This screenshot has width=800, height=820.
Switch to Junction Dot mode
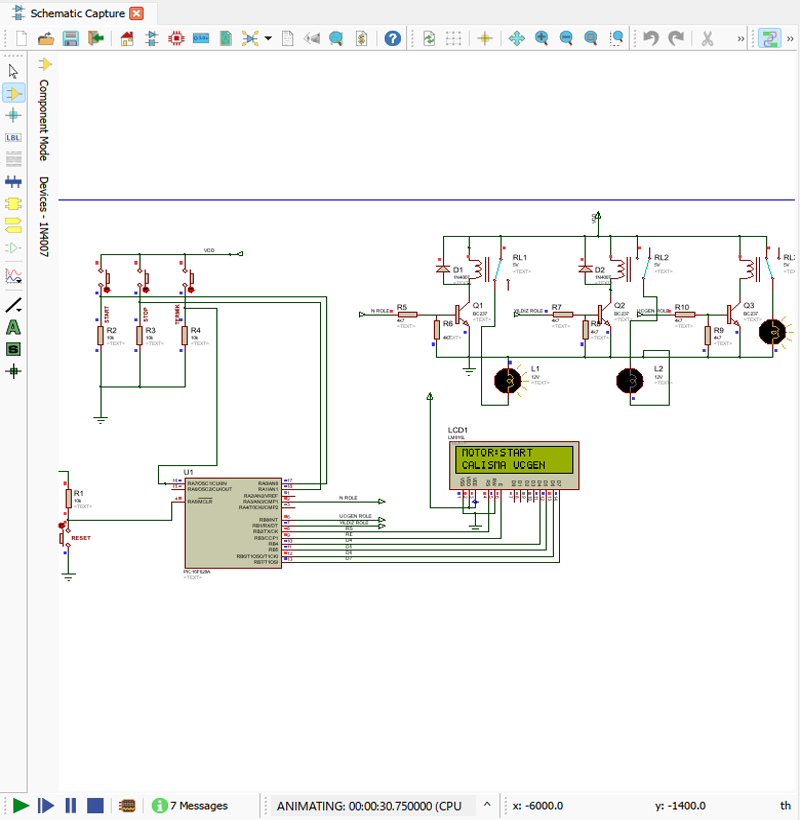click(x=13, y=115)
